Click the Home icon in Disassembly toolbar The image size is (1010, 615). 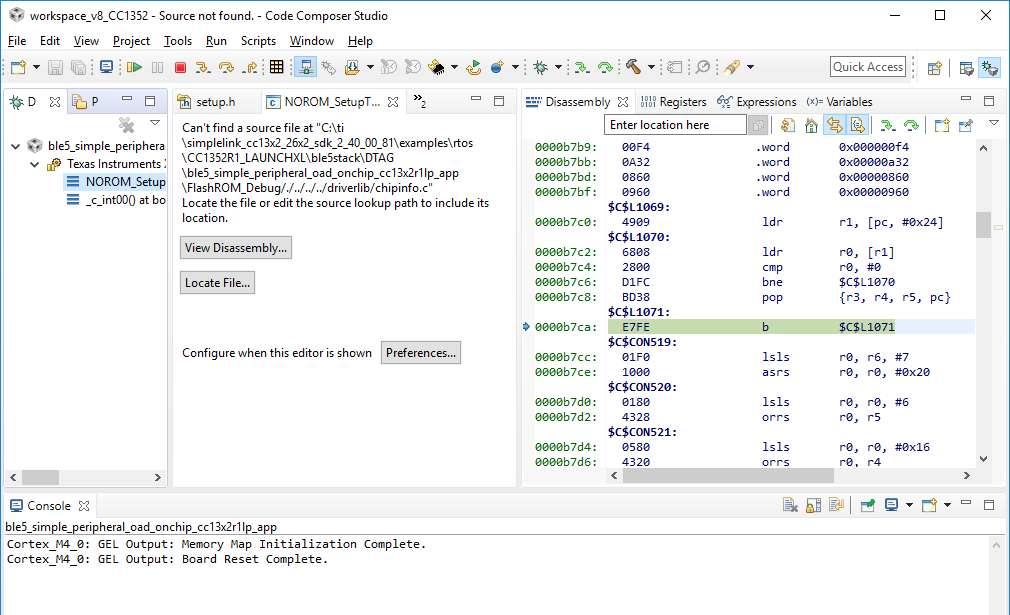coord(810,125)
